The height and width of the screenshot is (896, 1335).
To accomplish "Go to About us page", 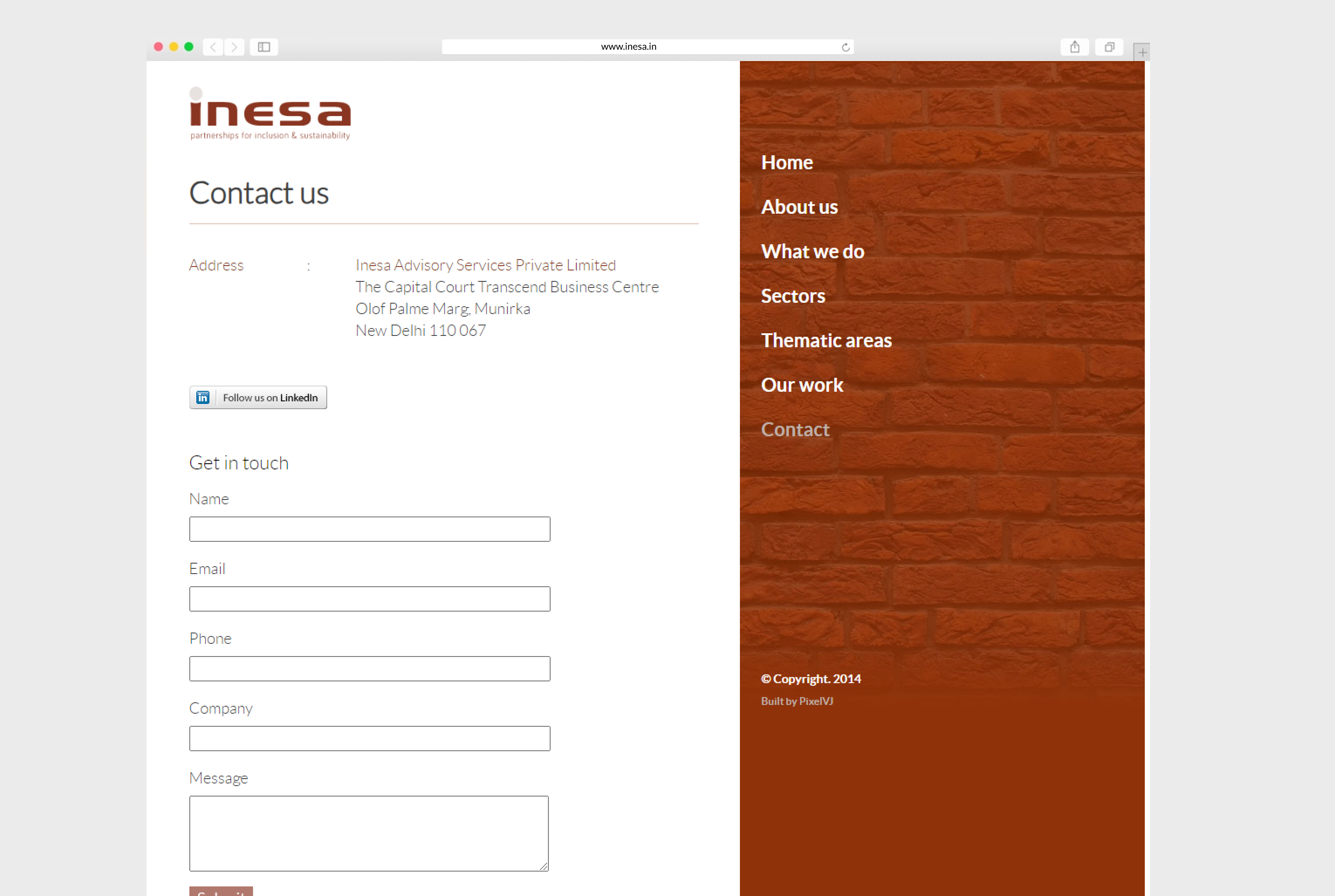I will pos(799,207).
